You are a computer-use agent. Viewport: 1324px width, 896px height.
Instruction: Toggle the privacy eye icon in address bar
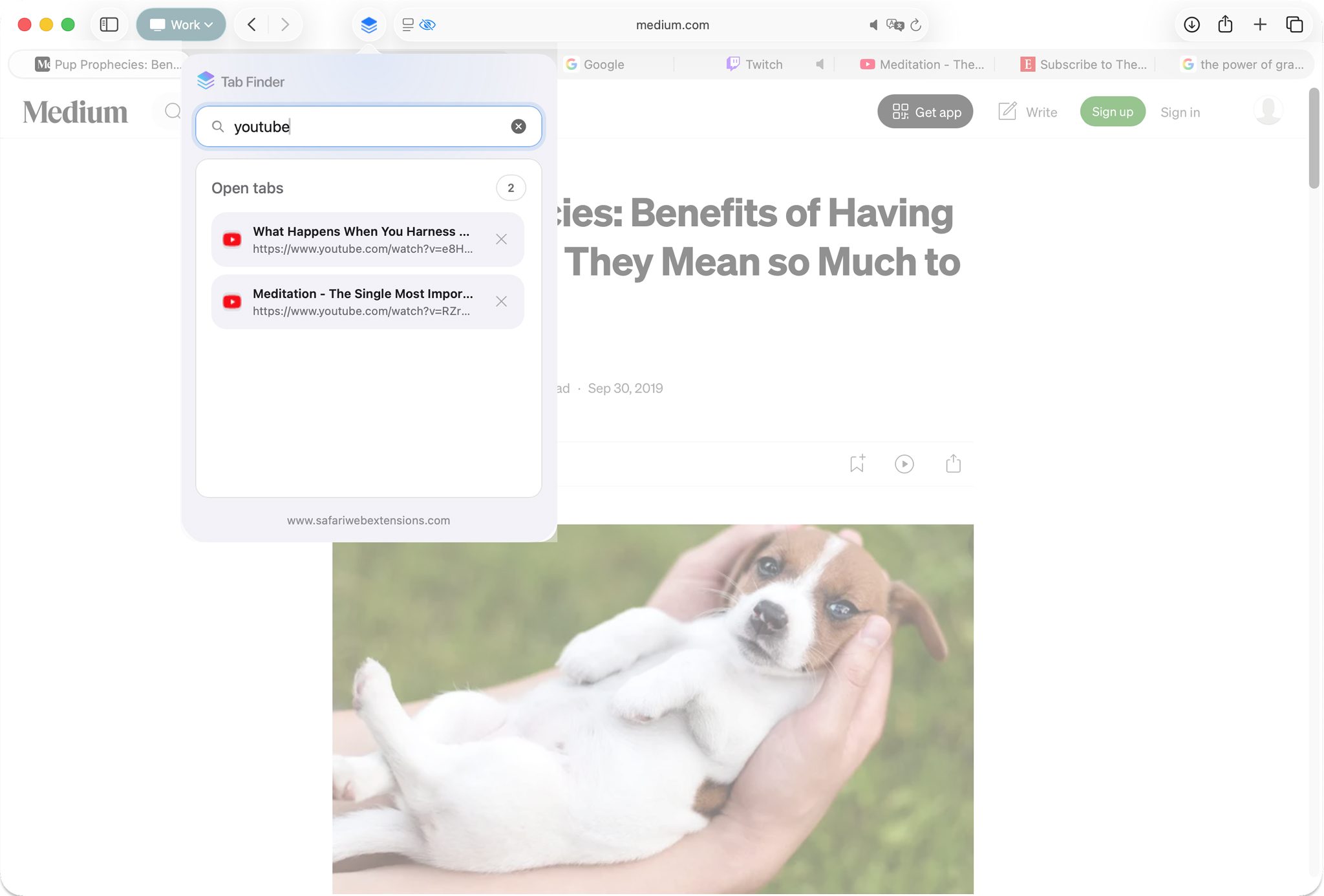(427, 25)
